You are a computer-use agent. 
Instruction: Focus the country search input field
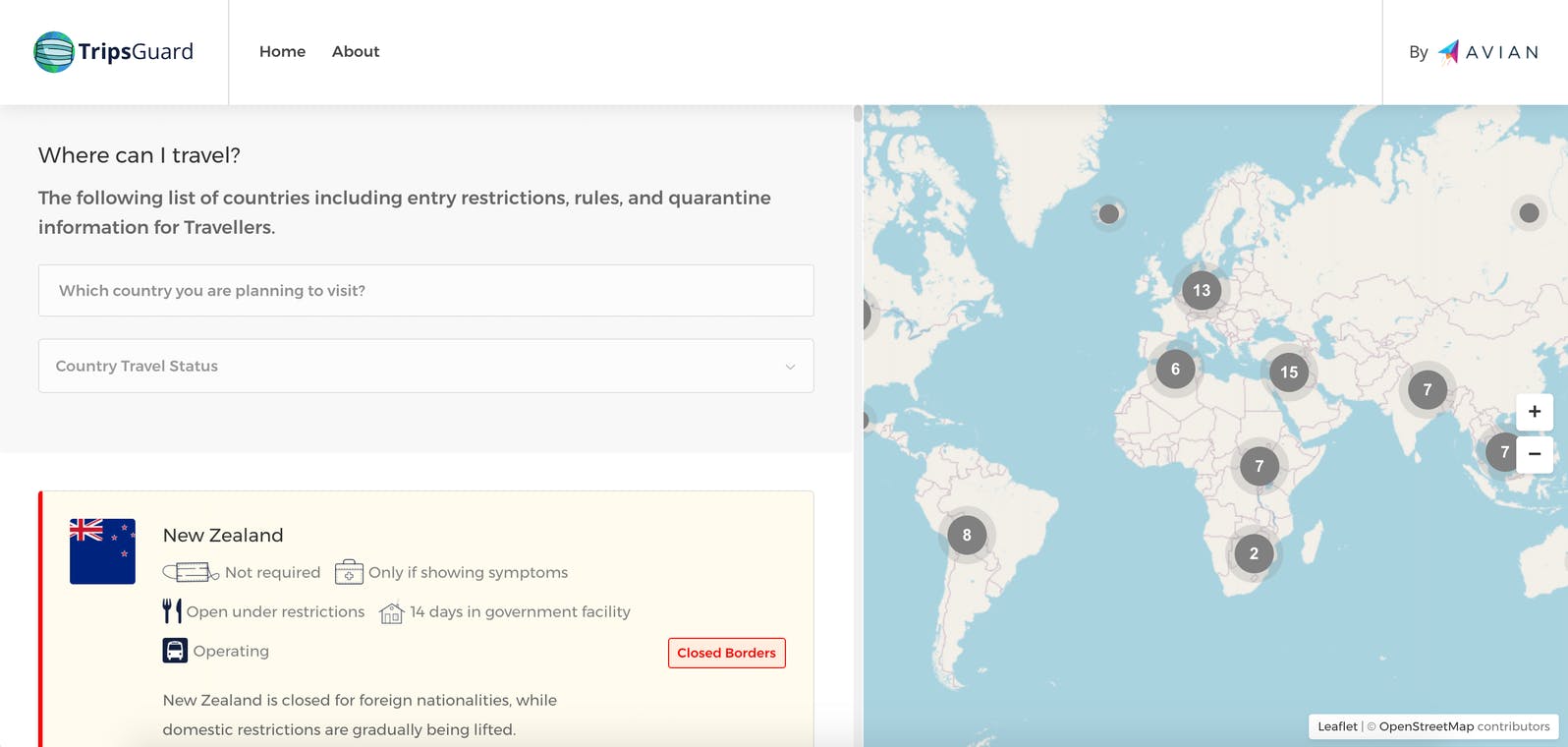click(425, 291)
